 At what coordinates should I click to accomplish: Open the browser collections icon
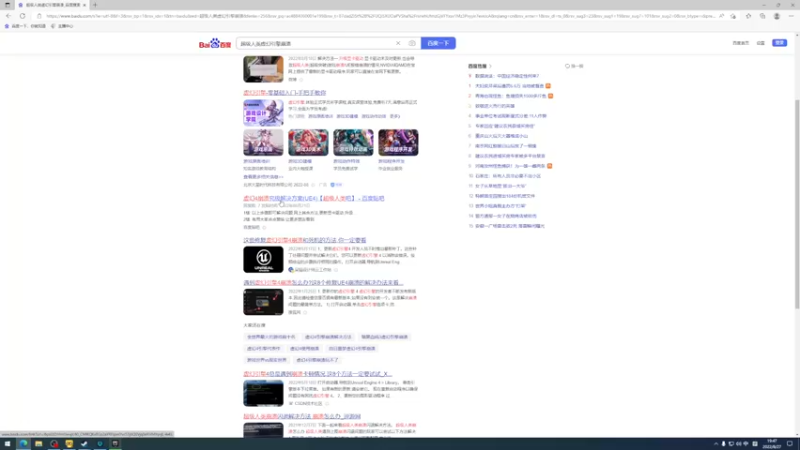762,16
